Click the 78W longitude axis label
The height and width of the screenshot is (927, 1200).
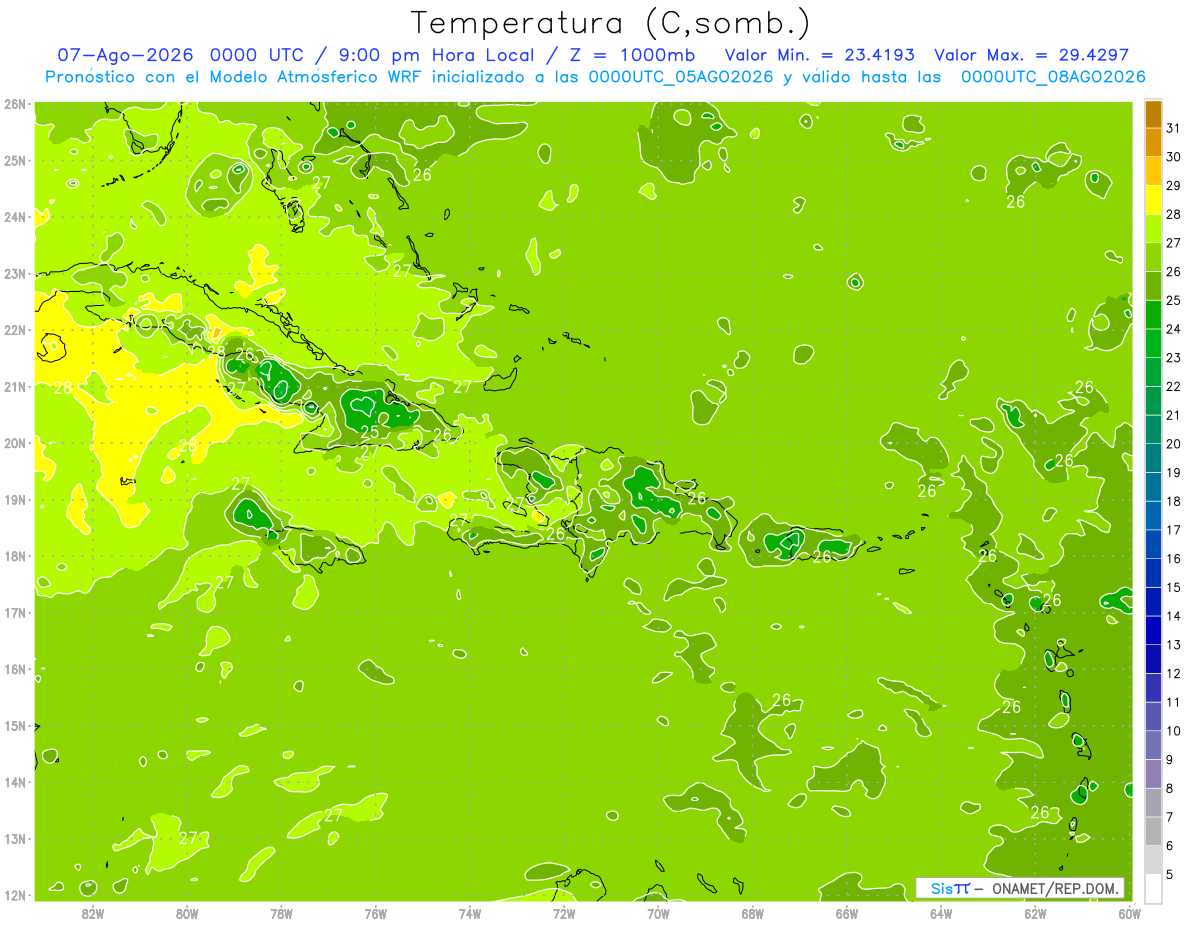[281, 913]
